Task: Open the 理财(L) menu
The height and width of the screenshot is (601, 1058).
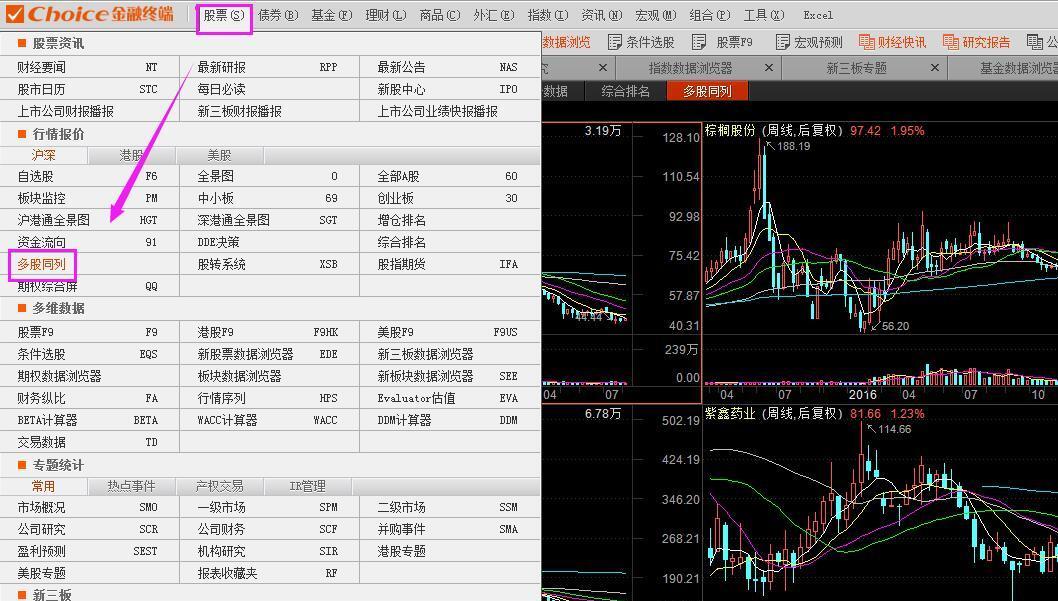Action: point(385,16)
